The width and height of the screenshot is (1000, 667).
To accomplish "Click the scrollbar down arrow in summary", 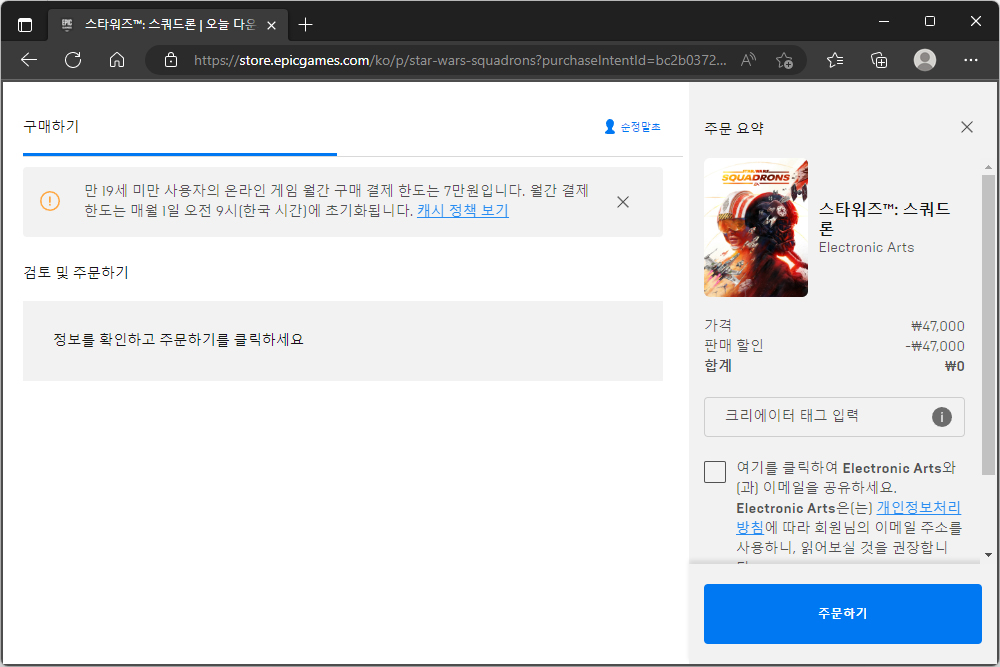I will [988, 555].
